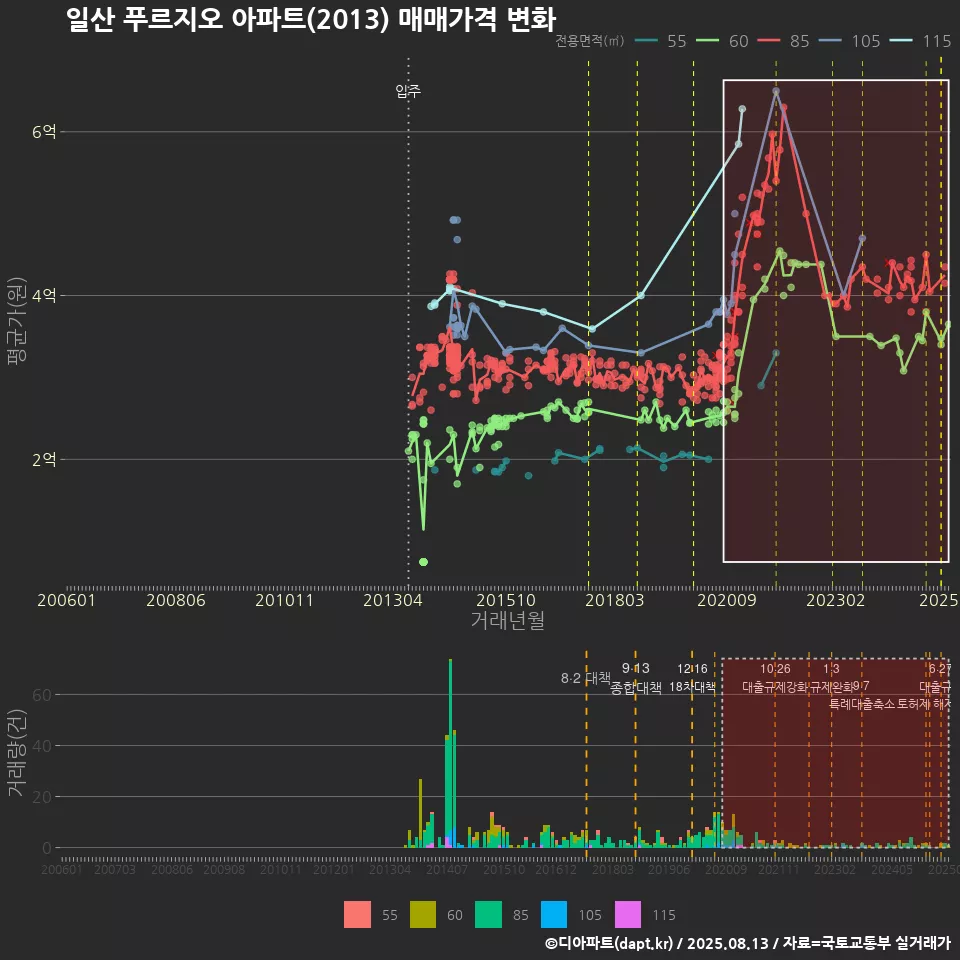960x960 pixels.
Task: Click 202009 on the price chart x-axis
Action: tap(727, 600)
